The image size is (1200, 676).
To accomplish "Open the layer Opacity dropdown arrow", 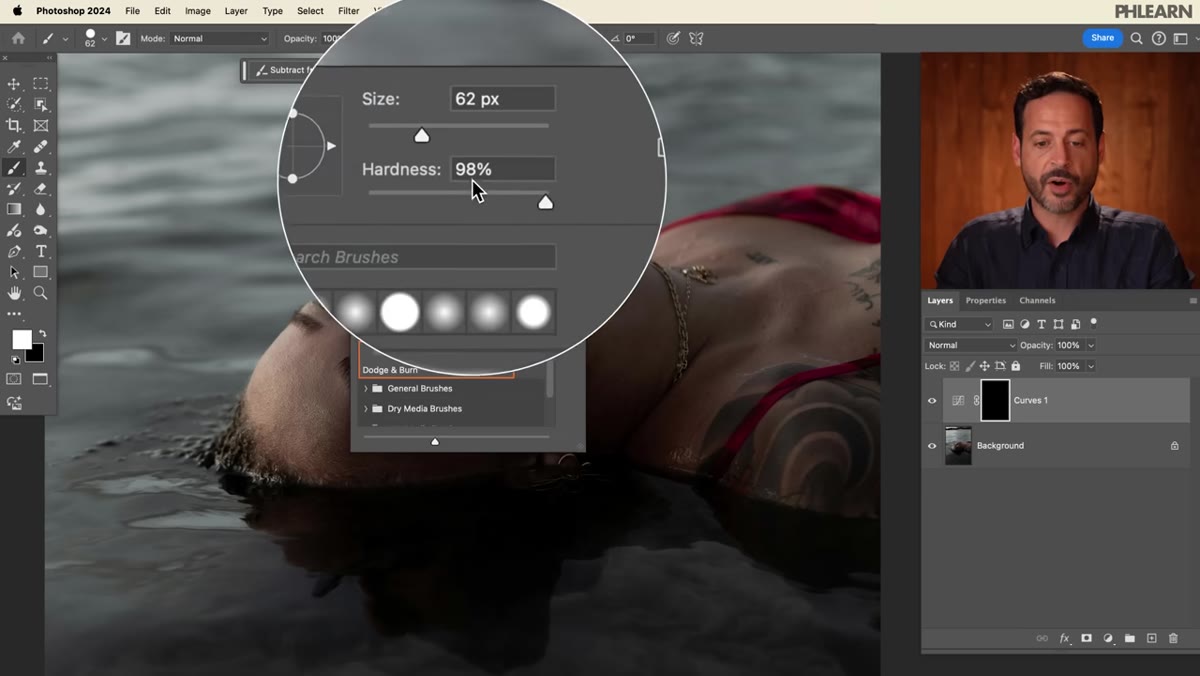I will click(x=1090, y=345).
